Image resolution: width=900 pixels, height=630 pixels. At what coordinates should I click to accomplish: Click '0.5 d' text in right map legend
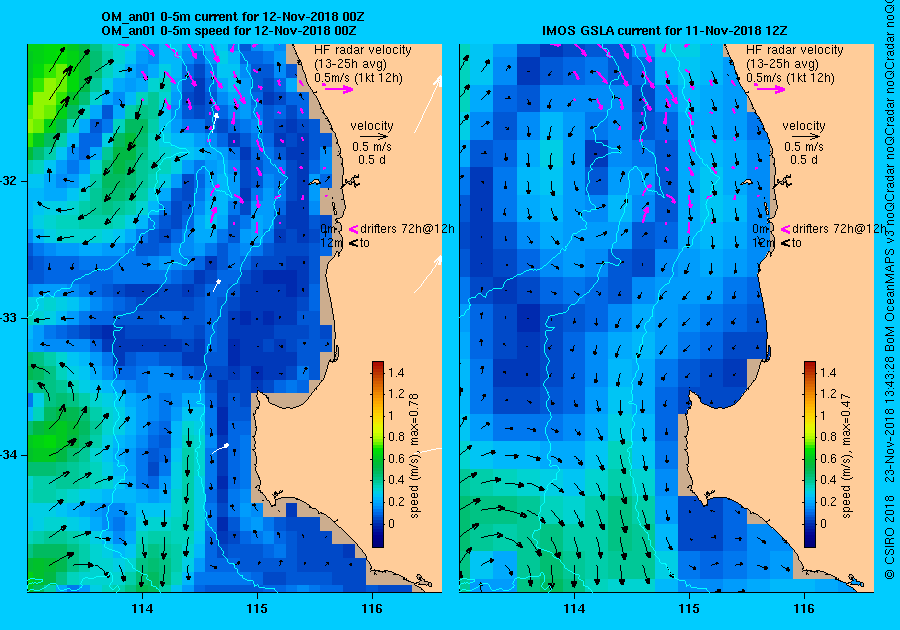pyautogui.click(x=804, y=160)
